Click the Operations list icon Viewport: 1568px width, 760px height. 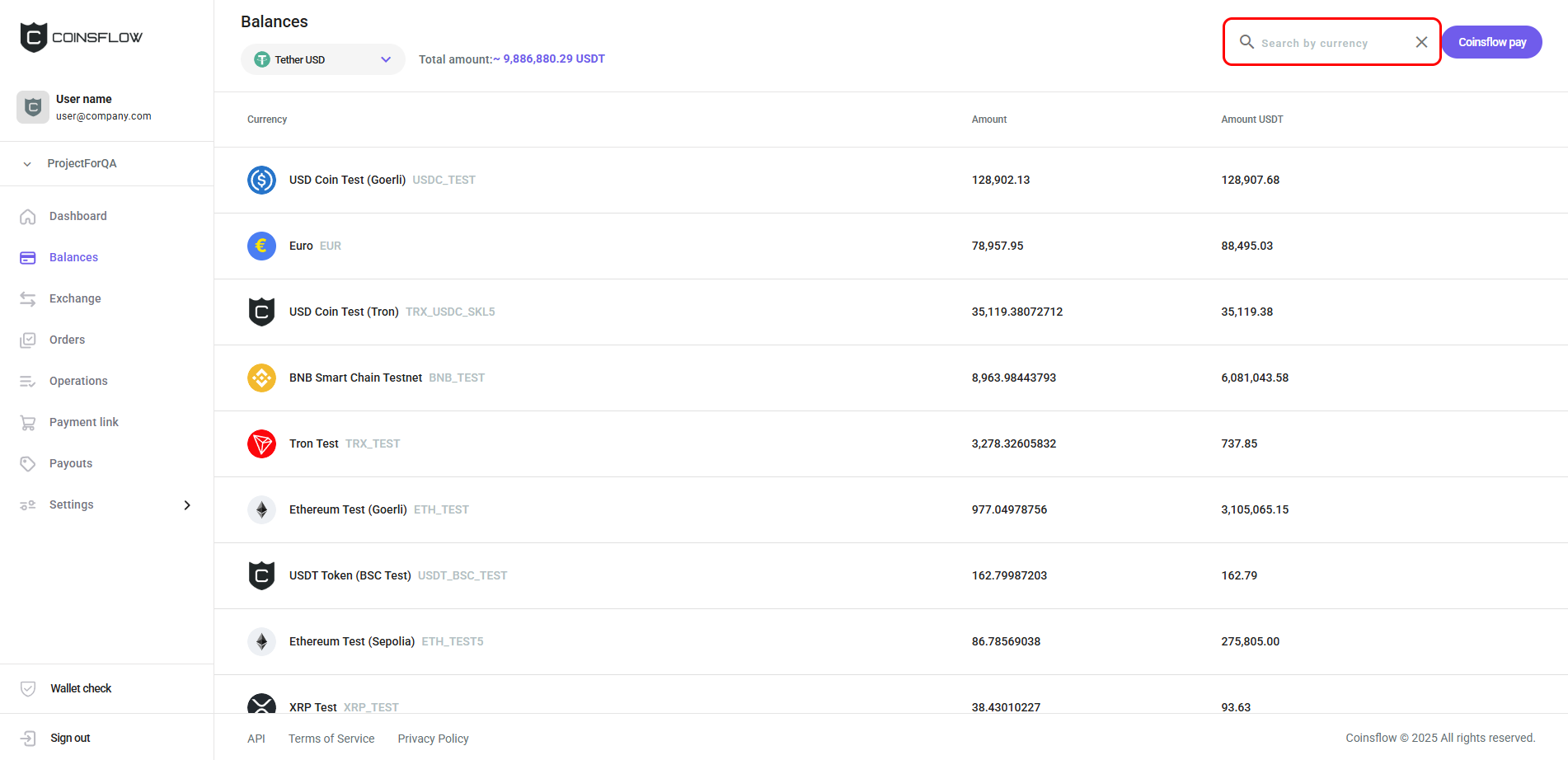pyautogui.click(x=28, y=381)
